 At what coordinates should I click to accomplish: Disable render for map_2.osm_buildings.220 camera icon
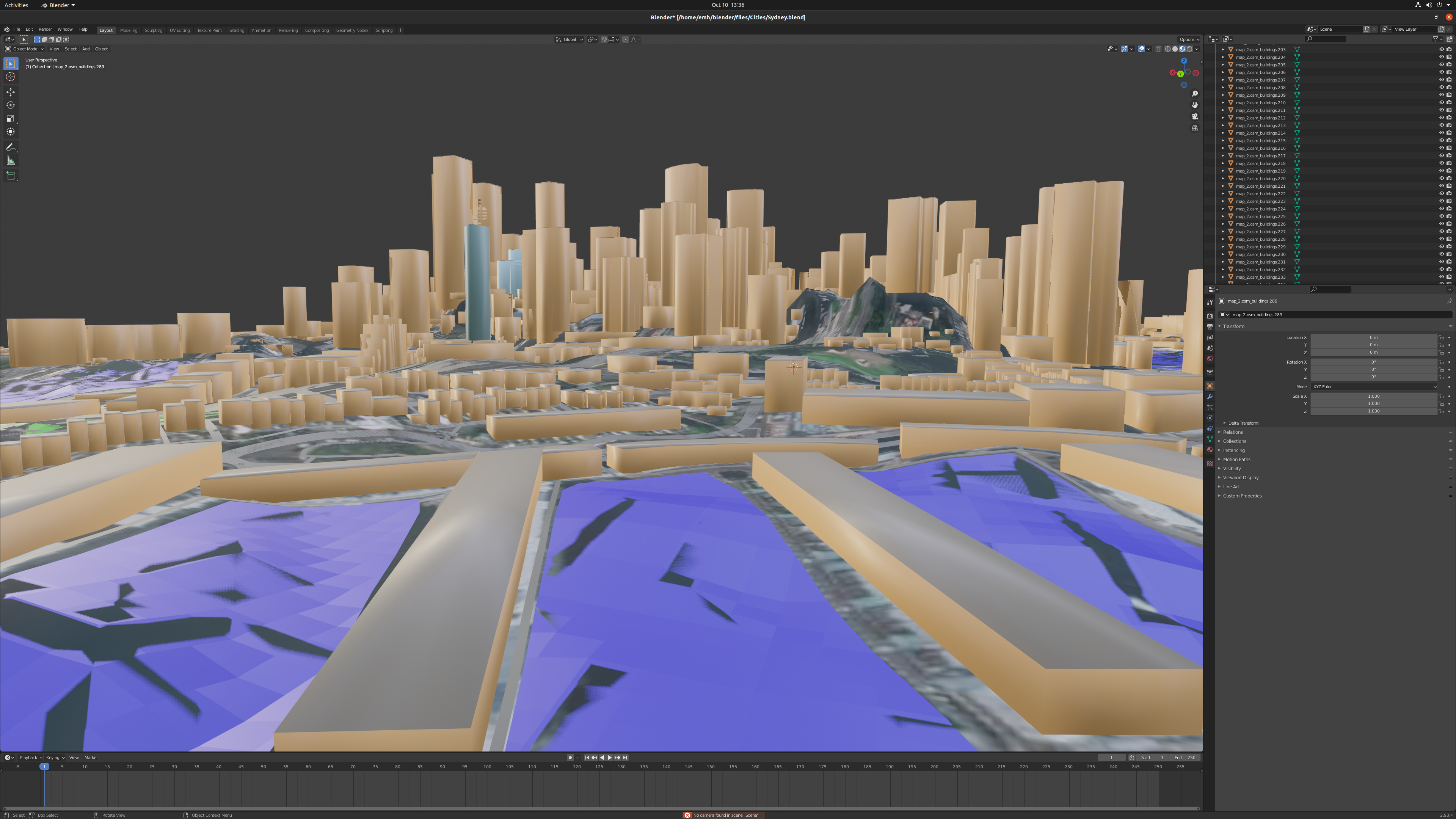tap(1449, 178)
